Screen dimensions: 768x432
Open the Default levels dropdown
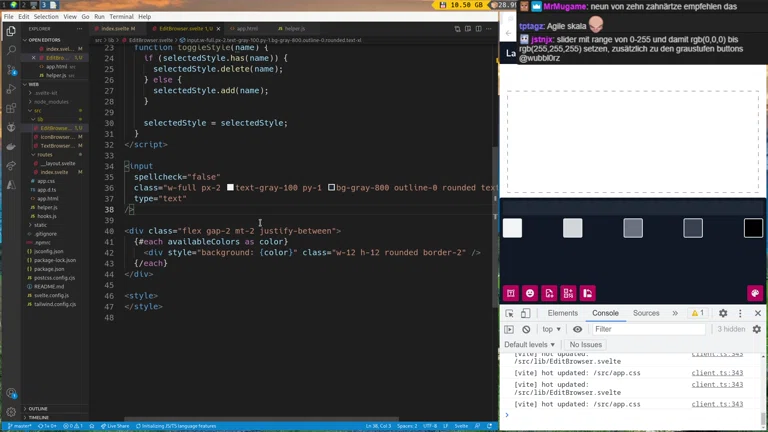tap(529, 345)
